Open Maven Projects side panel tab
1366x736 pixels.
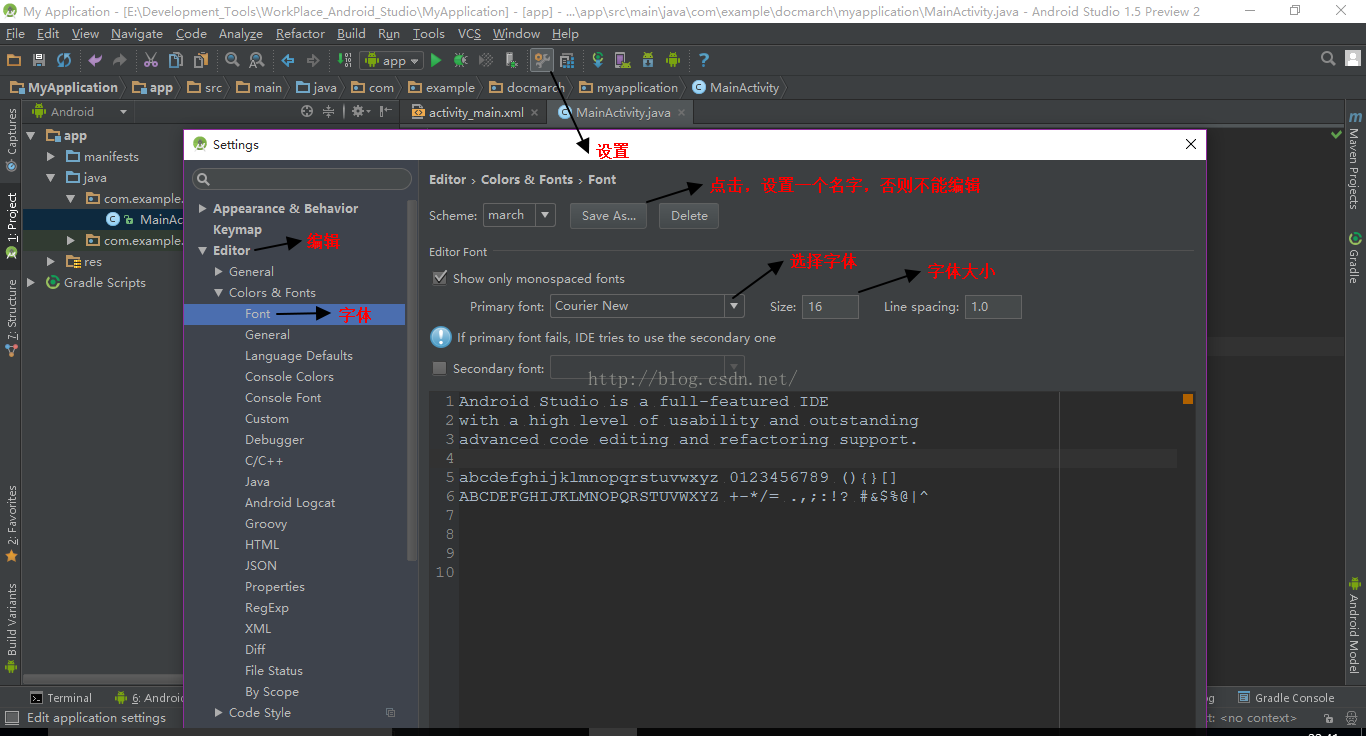coord(1355,160)
